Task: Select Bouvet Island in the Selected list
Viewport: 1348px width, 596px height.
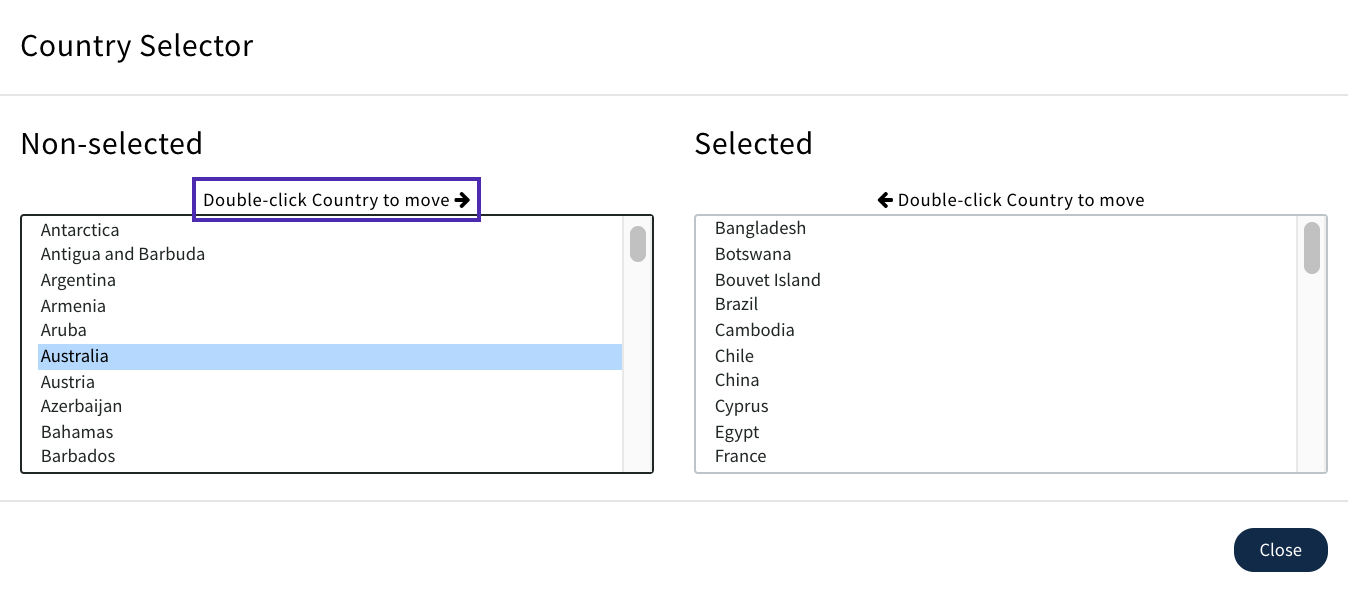Action: coord(768,280)
